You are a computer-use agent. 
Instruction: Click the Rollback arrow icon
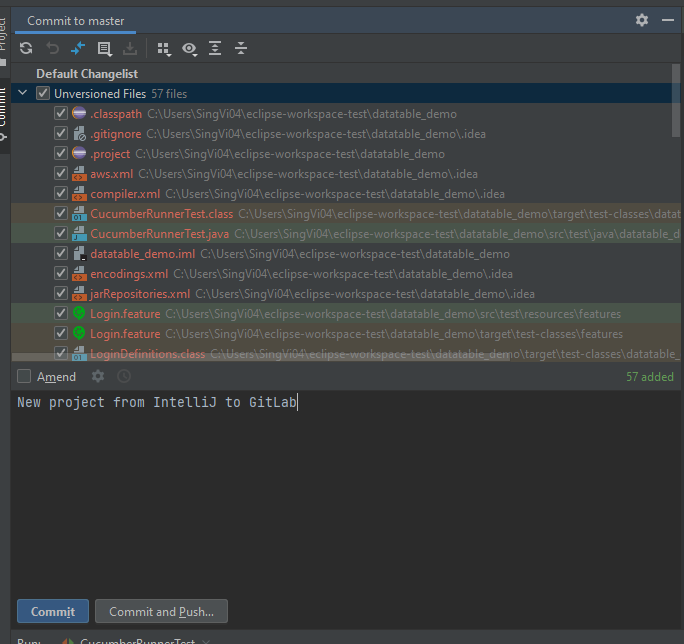coord(52,48)
